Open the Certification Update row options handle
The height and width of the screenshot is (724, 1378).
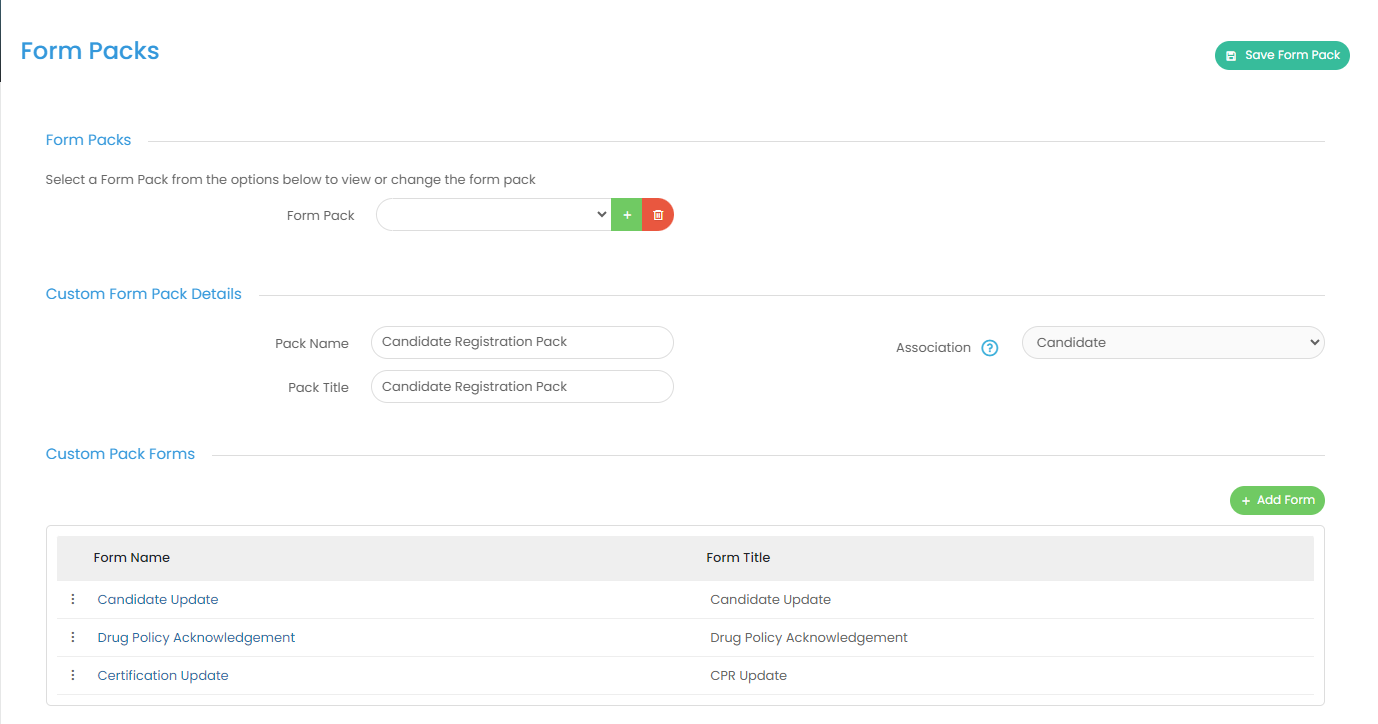click(73, 675)
